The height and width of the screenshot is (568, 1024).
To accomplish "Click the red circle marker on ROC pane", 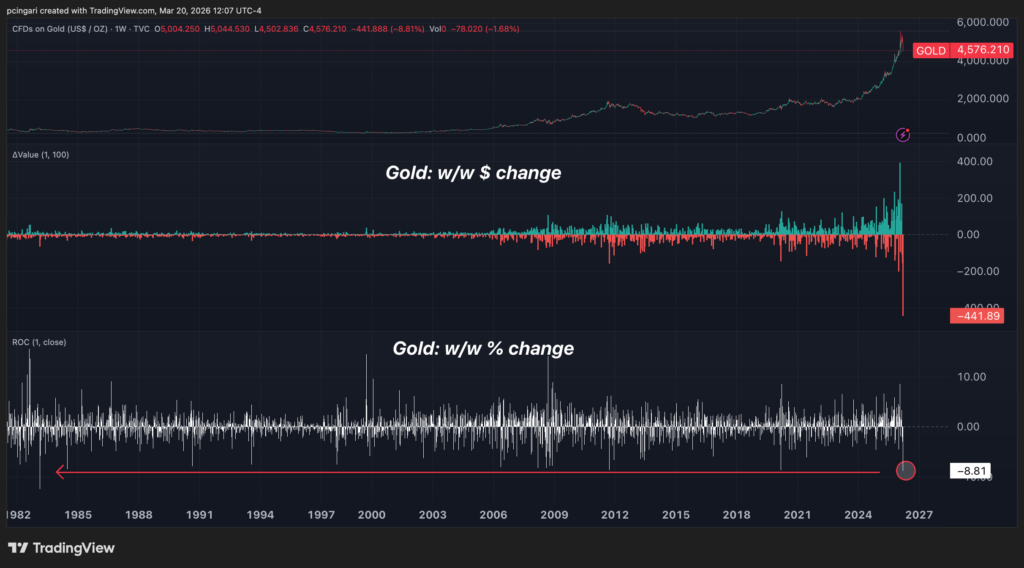I will [x=905, y=470].
